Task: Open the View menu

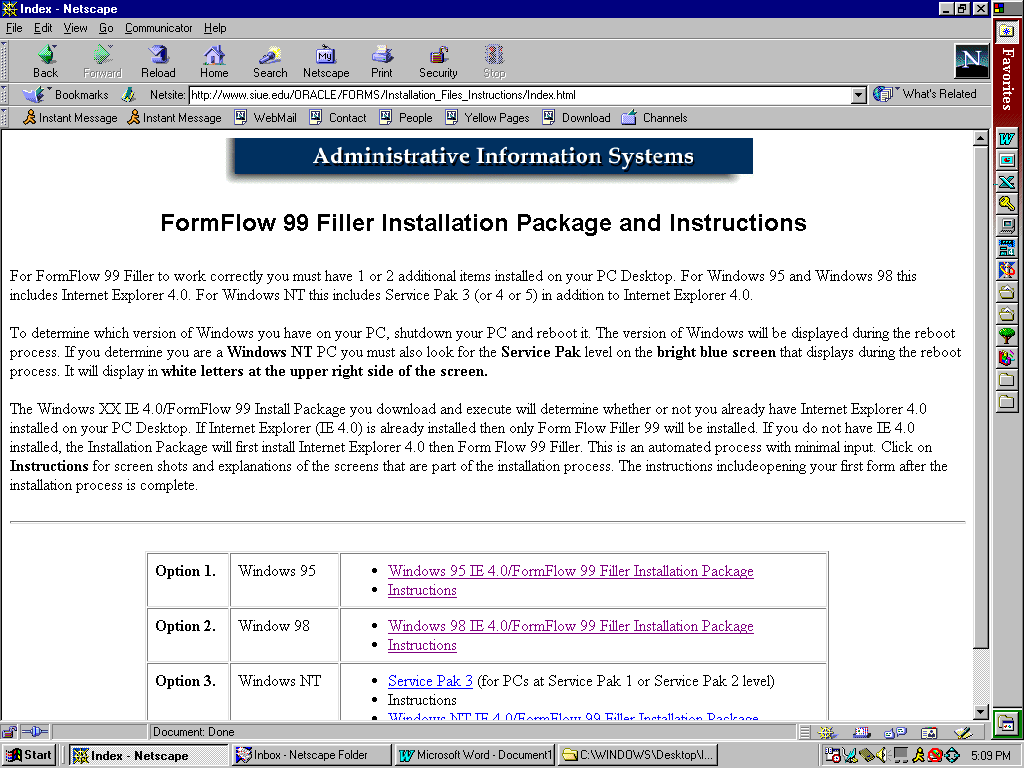Action: (x=76, y=28)
